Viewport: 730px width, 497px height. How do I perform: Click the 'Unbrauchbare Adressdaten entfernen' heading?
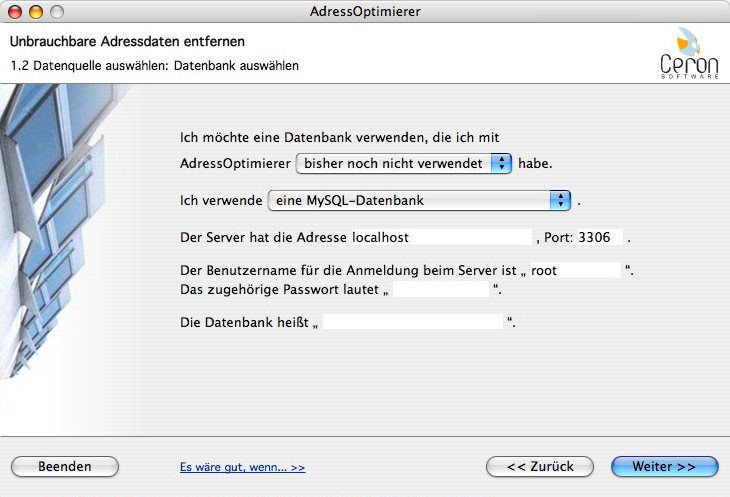pyautogui.click(x=127, y=42)
